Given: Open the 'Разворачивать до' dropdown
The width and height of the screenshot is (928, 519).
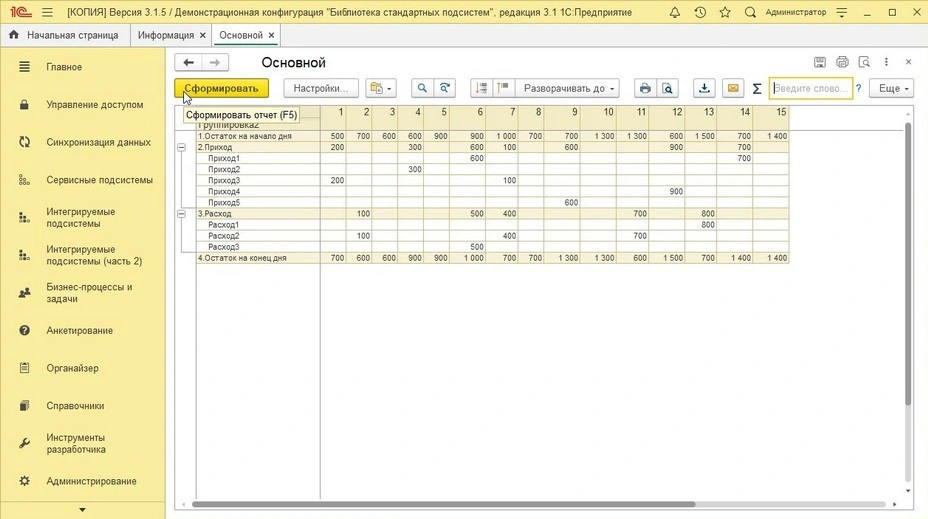Looking at the screenshot, I should click(x=568, y=88).
